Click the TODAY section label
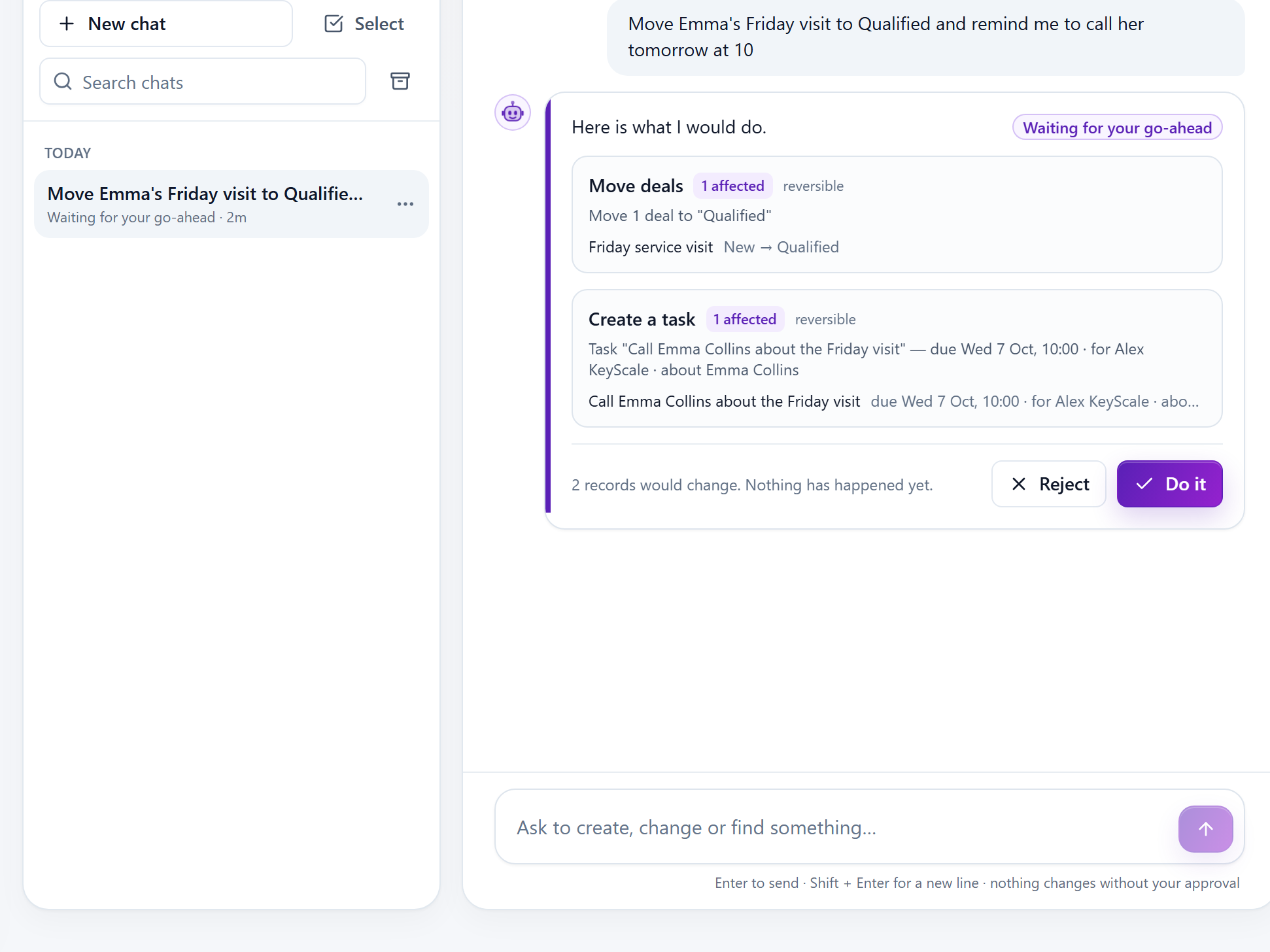This screenshot has height=952, width=1270. (x=67, y=153)
